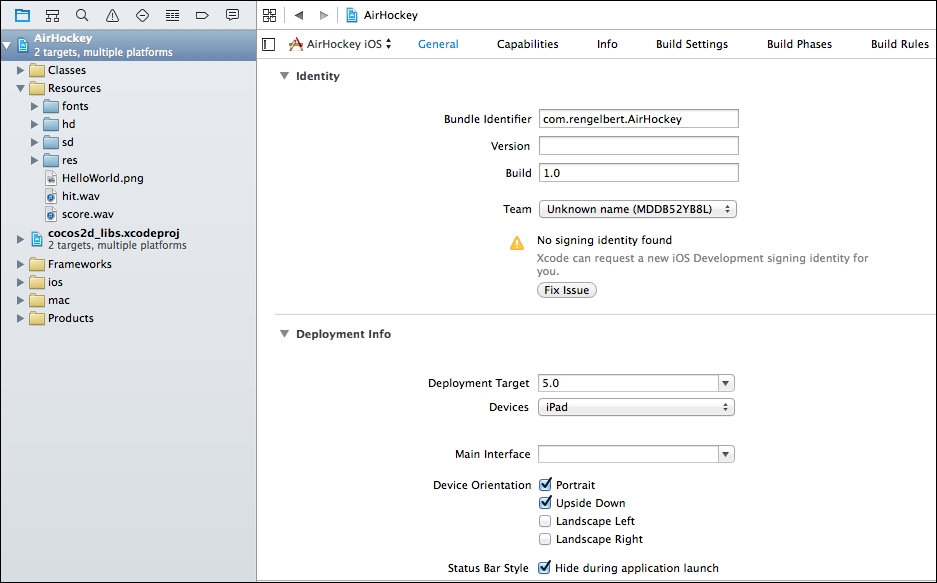937x583 pixels.
Task: Open the related items grid icon
Action: coord(270,15)
